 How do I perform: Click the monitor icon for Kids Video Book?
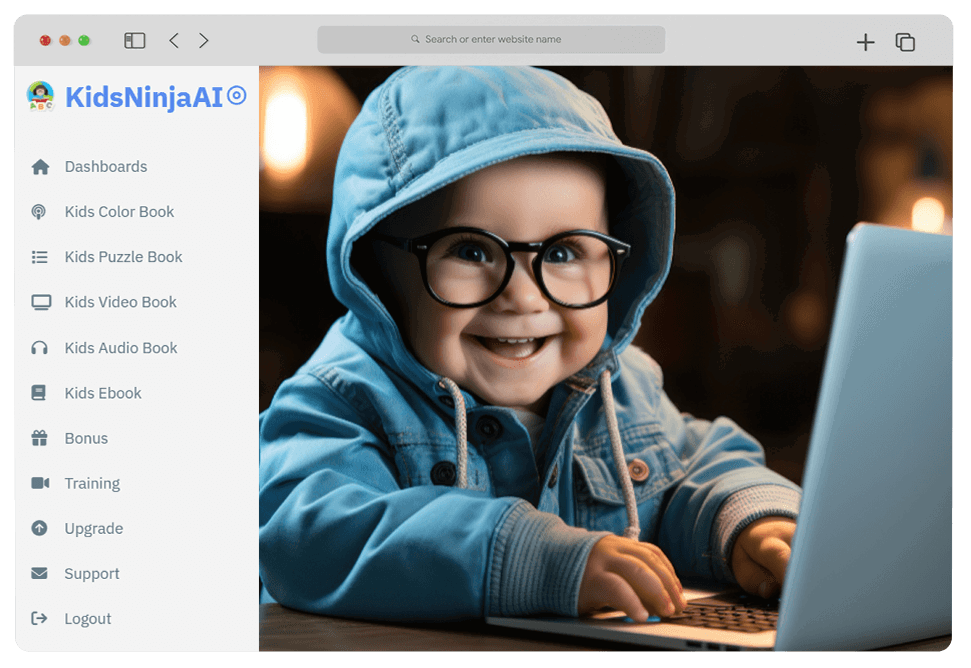(x=40, y=302)
